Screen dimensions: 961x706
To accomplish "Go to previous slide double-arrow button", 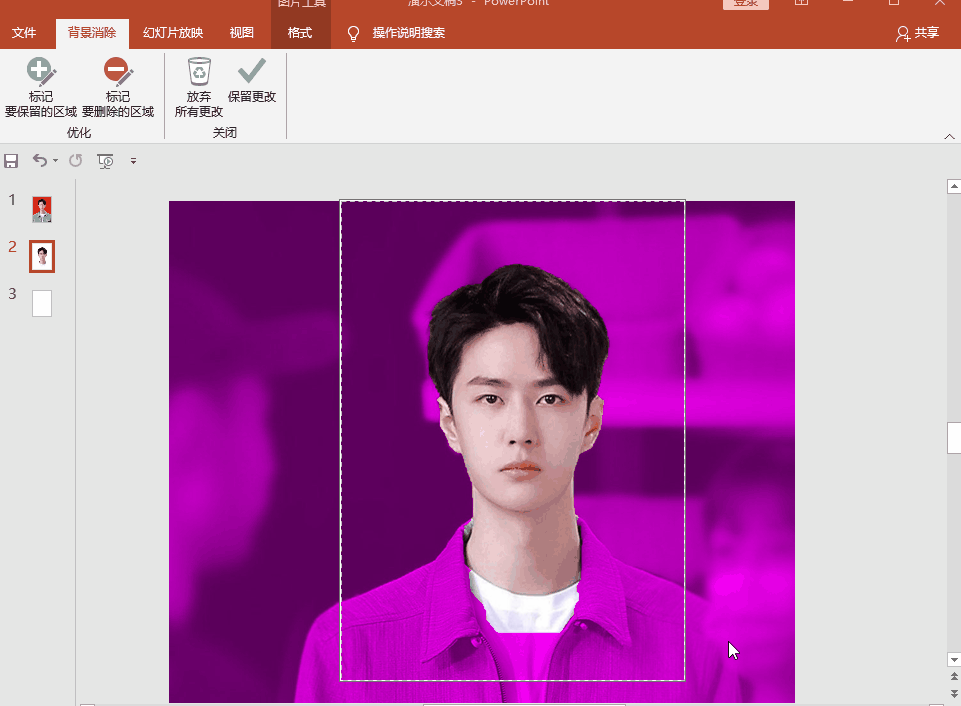I will (x=954, y=677).
